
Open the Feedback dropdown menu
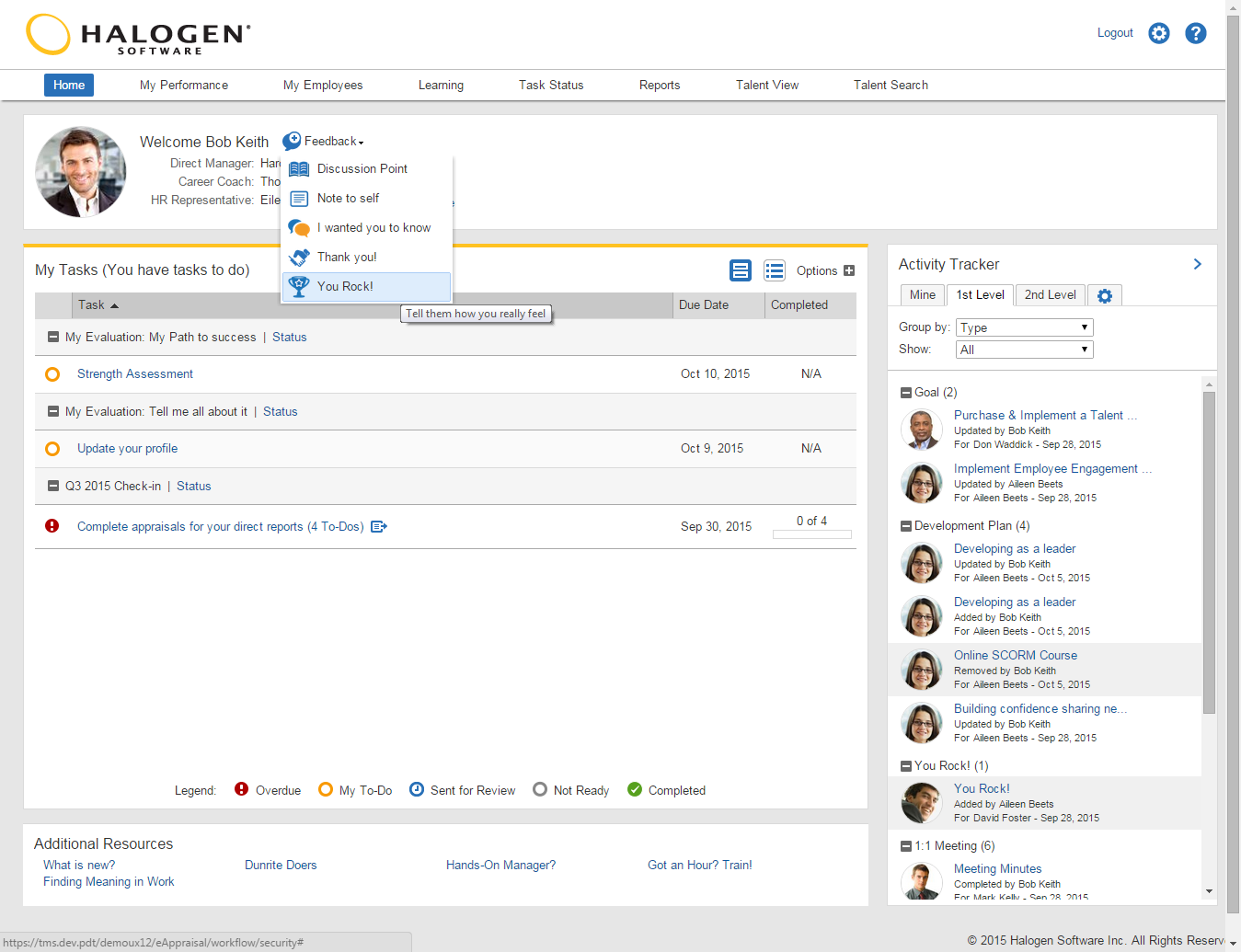click(x=334, y=142)
